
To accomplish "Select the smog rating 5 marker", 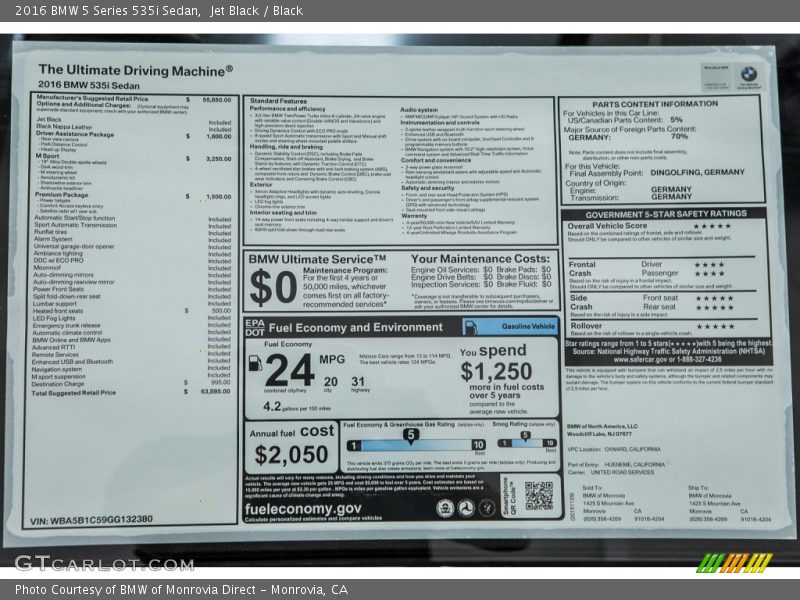I will pos(524,436).
